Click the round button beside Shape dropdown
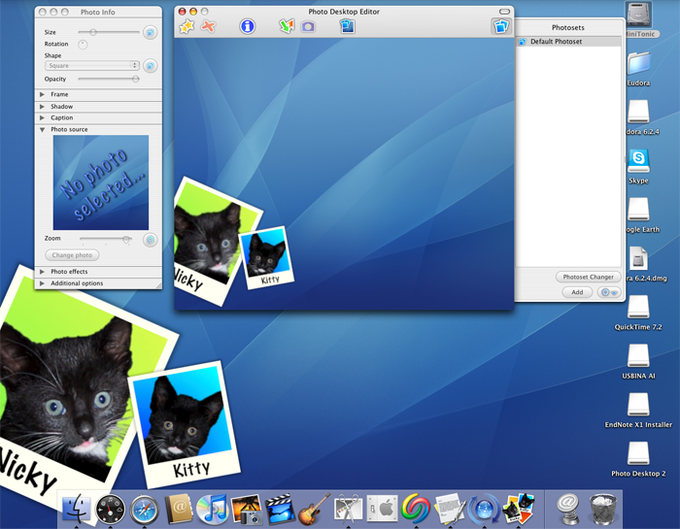Screen dimensions: 680x529 click(x=150, y=65)
